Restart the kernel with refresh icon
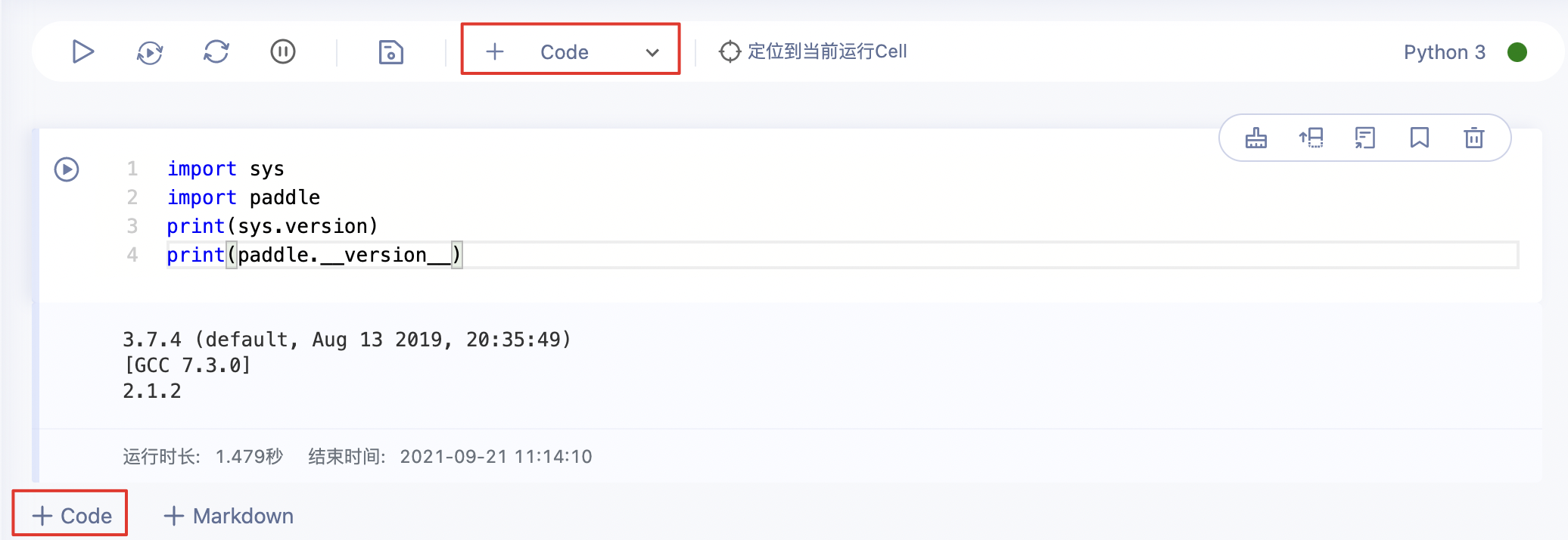This screenshot has height=540, width=1568. click(216, 51)
